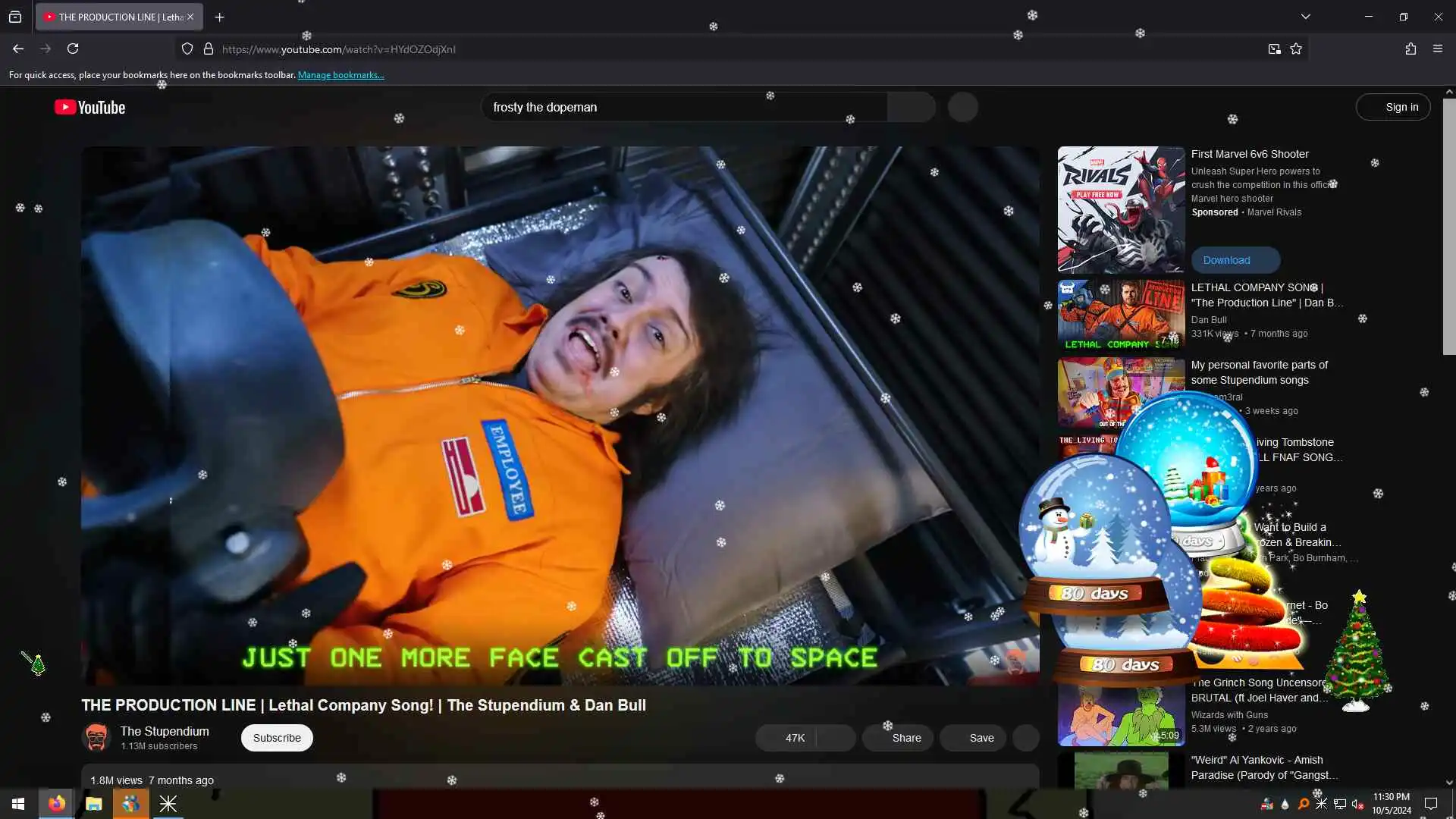
Task: Click the tracking protection shield icon
Action: tap(187, 49)
